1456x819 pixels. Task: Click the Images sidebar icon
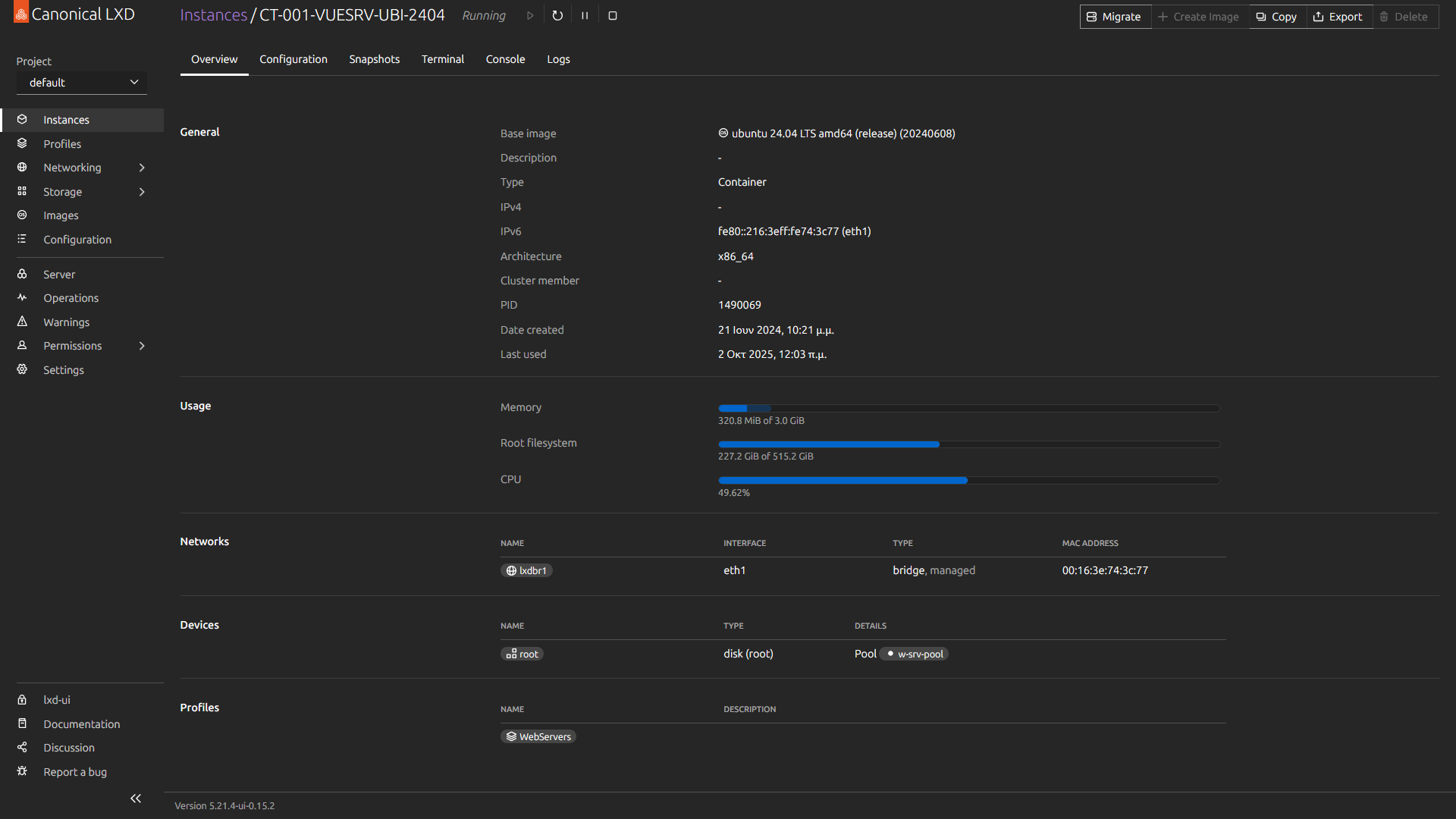pyautogui.click(x=22, y=215)
